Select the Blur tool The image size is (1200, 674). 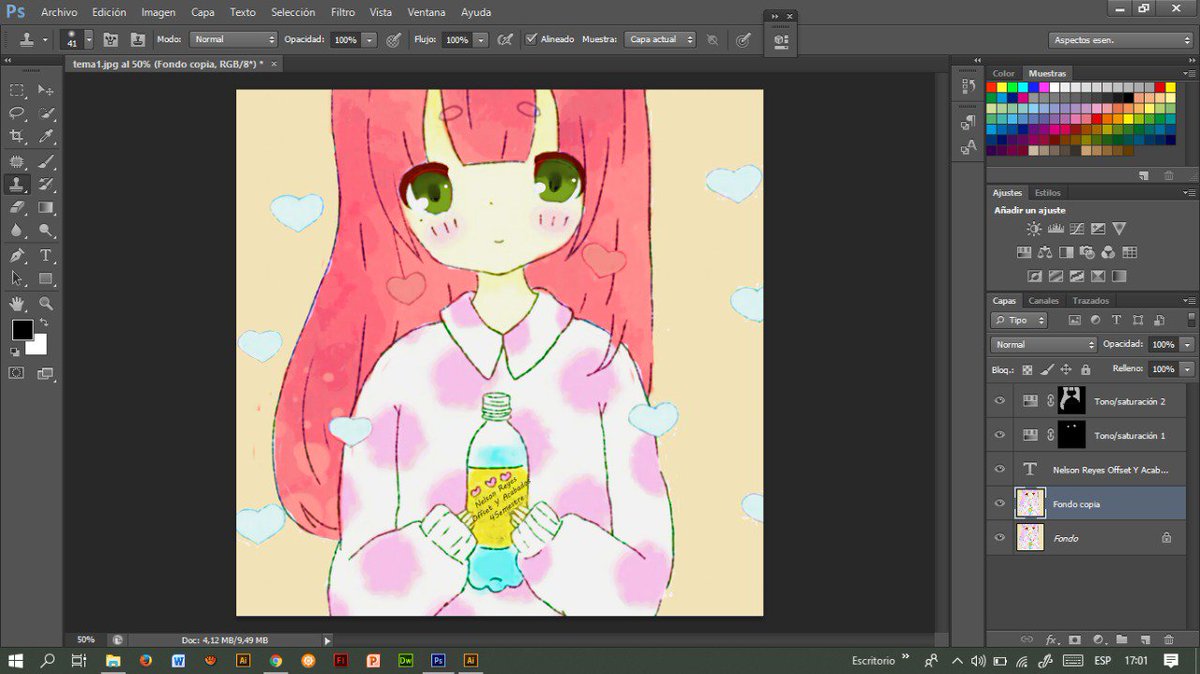17,231
